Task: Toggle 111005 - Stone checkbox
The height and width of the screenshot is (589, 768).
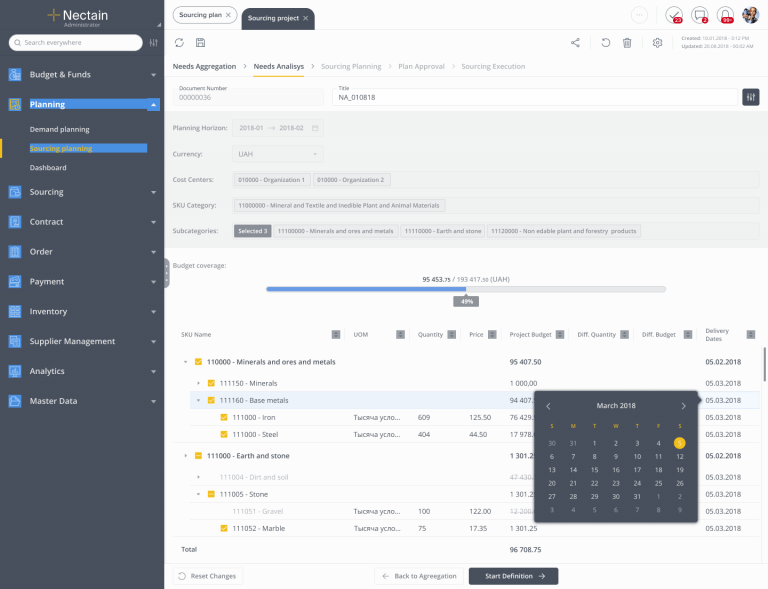Action: 211,495
